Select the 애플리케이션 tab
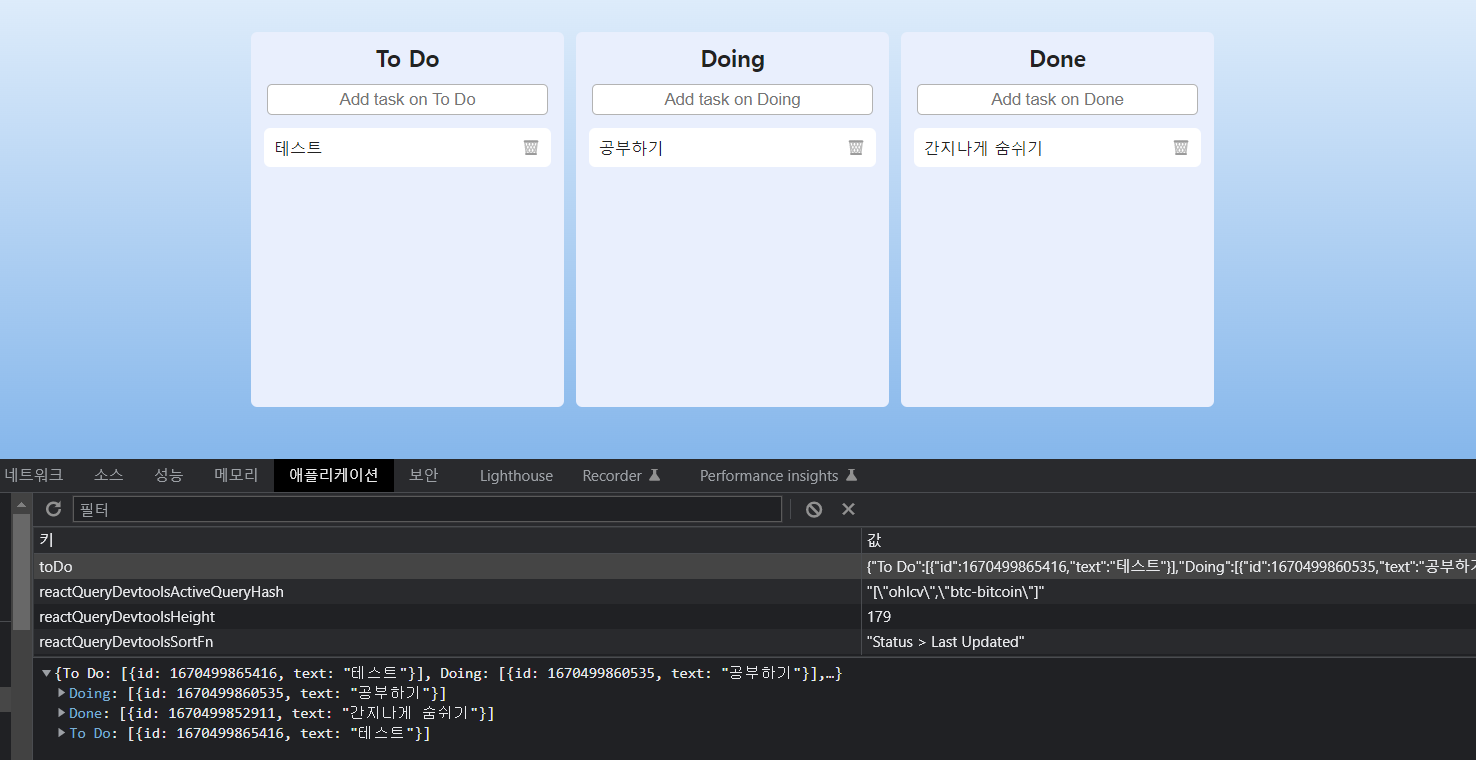The image size is (1476, 760). [x=334, y=475]
